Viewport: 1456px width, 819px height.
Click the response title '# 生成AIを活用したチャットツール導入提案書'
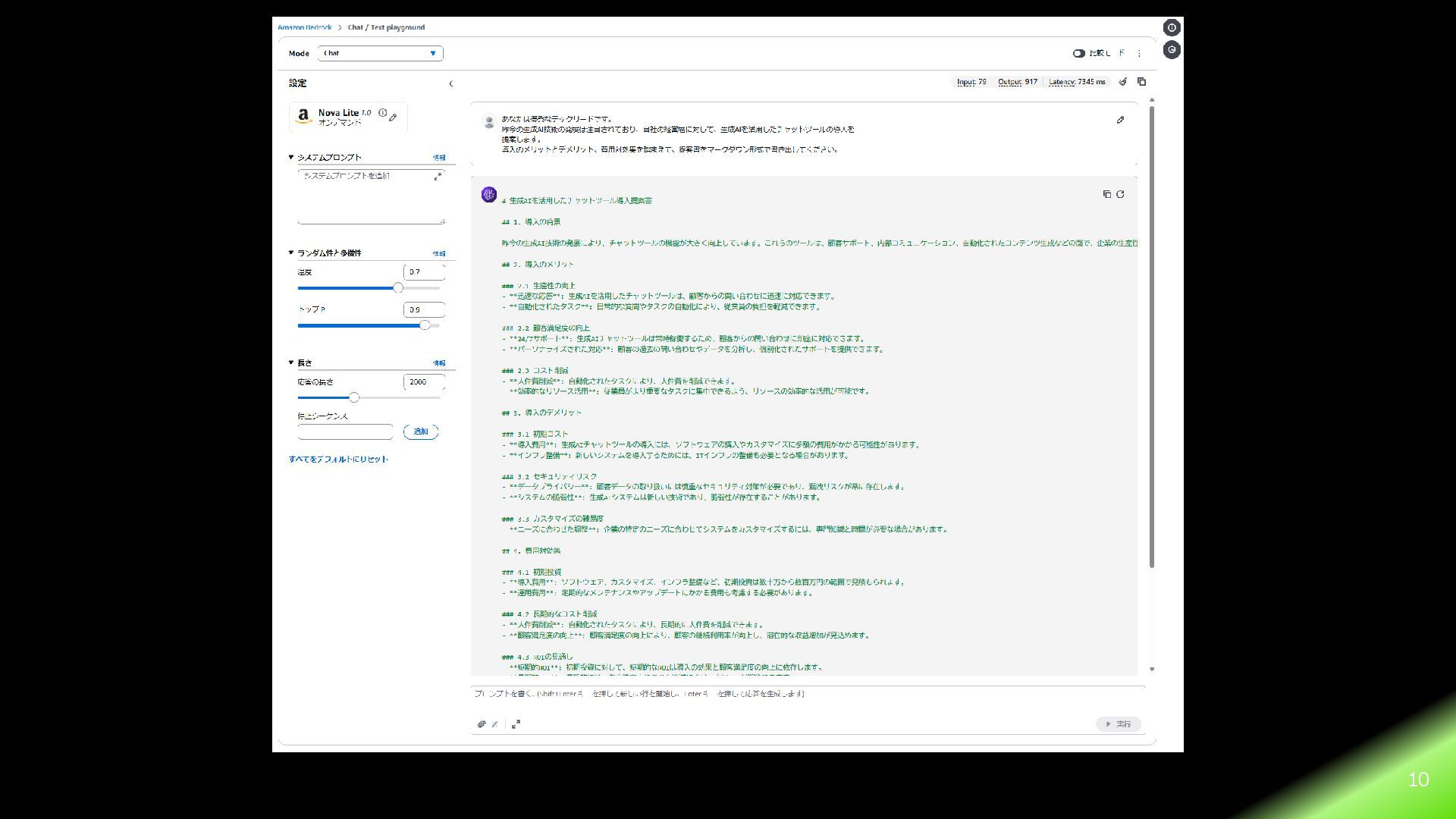click(x=576, y=202)
